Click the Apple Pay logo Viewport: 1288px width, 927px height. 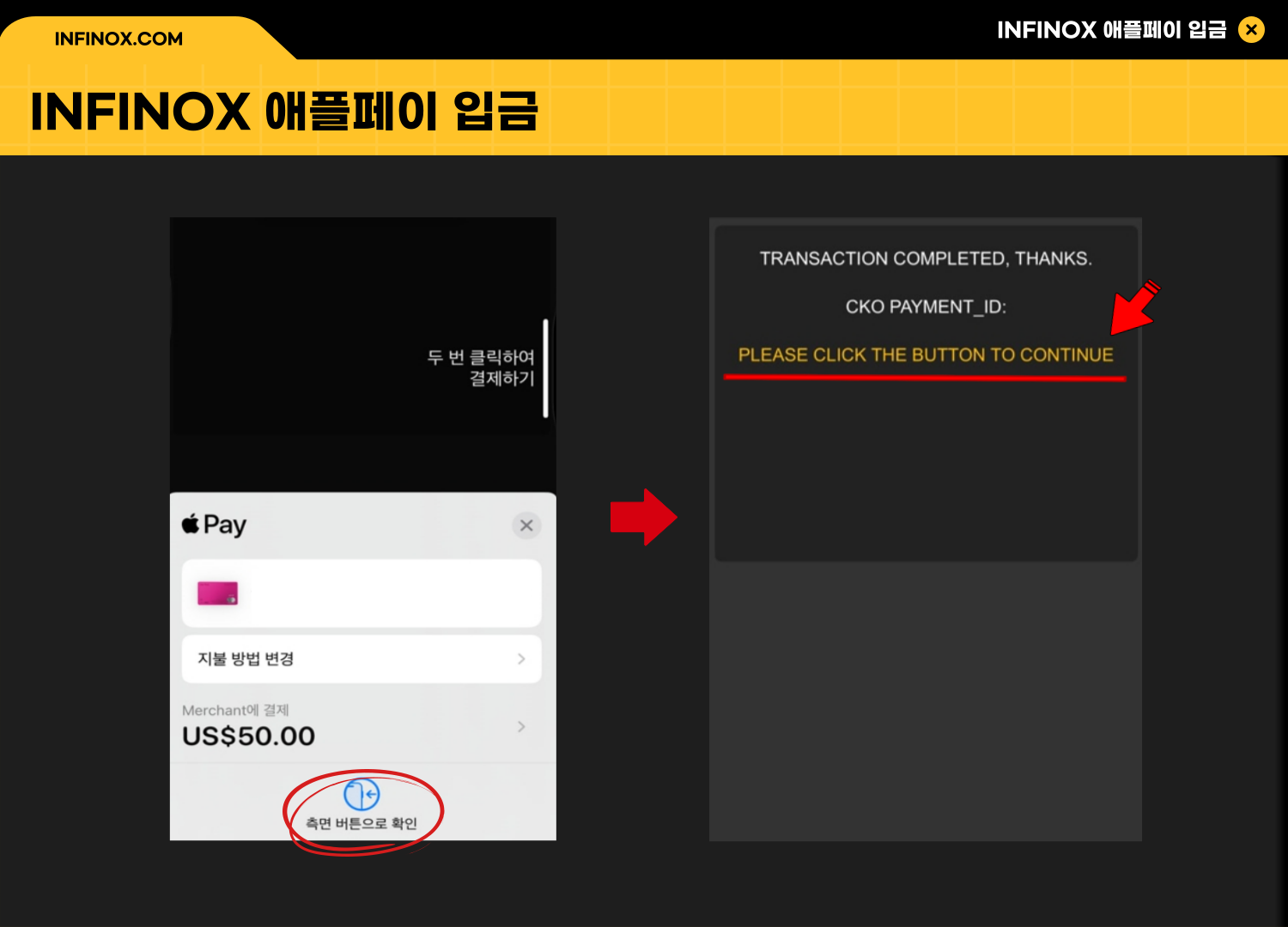coord(214,524)
